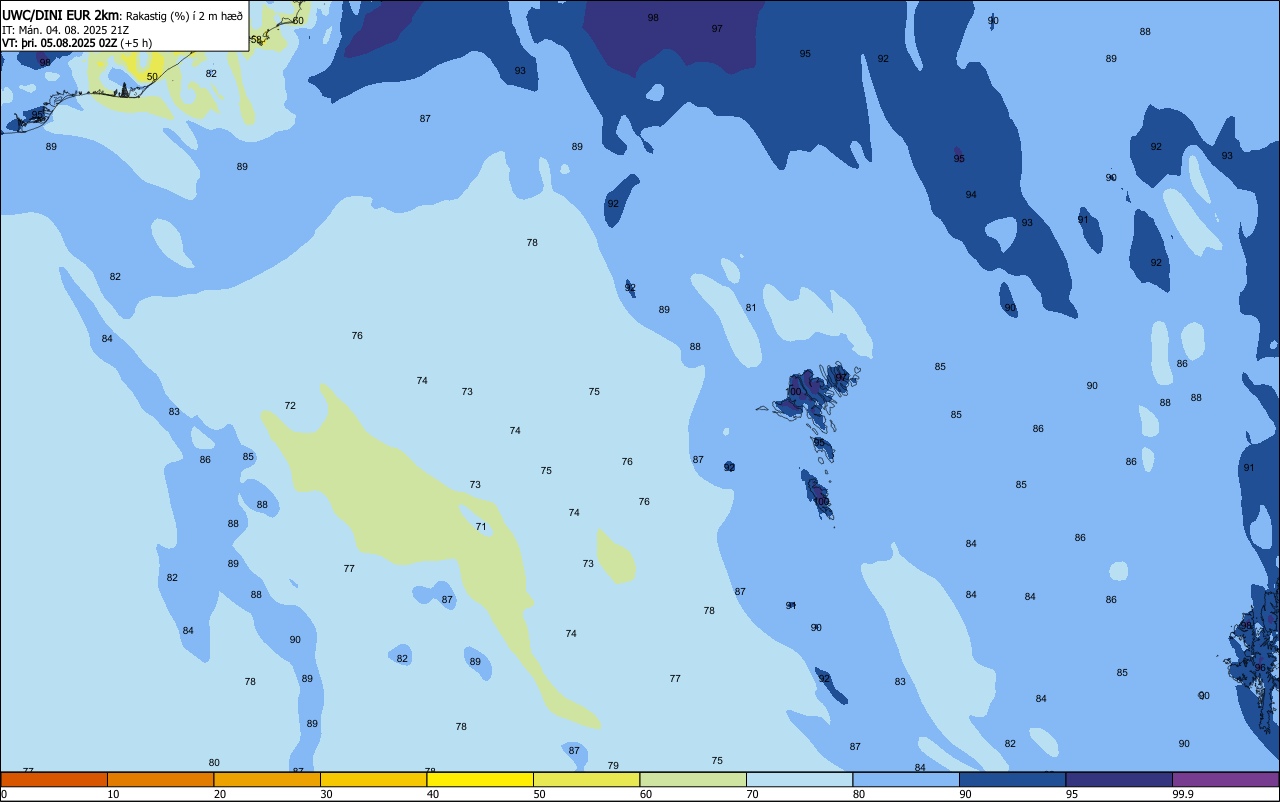Click the humidity value 81 on the map
Viewport: 1280px width, 802px height.
click(x=751, y=307)
